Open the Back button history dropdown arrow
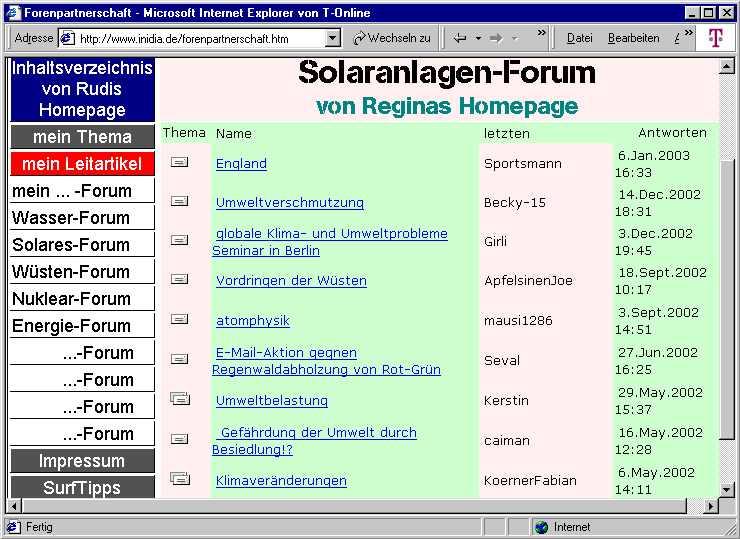Viewport: 740px width, 539px height. [x=478, y=39]
